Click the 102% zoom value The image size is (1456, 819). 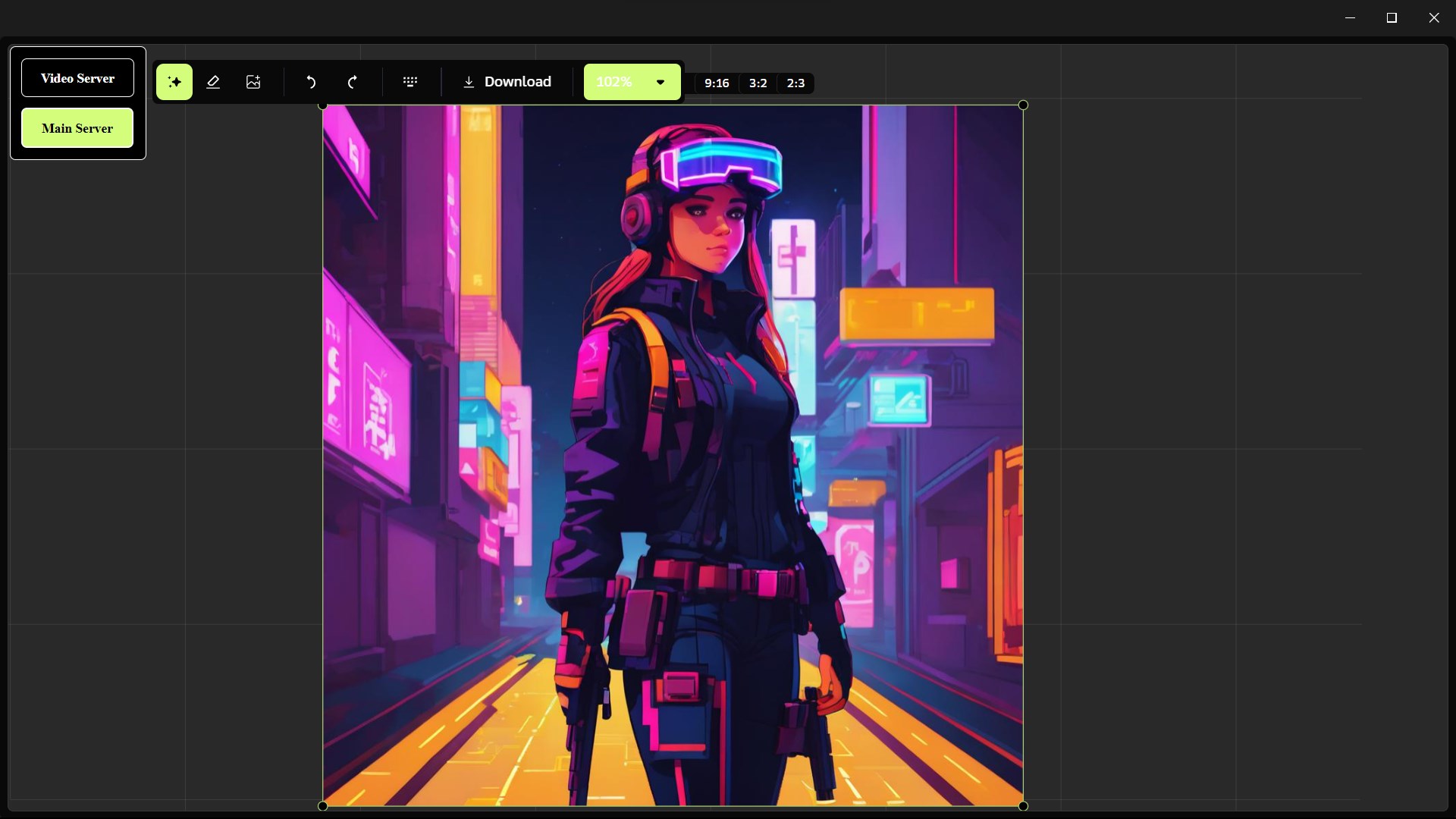614,82
